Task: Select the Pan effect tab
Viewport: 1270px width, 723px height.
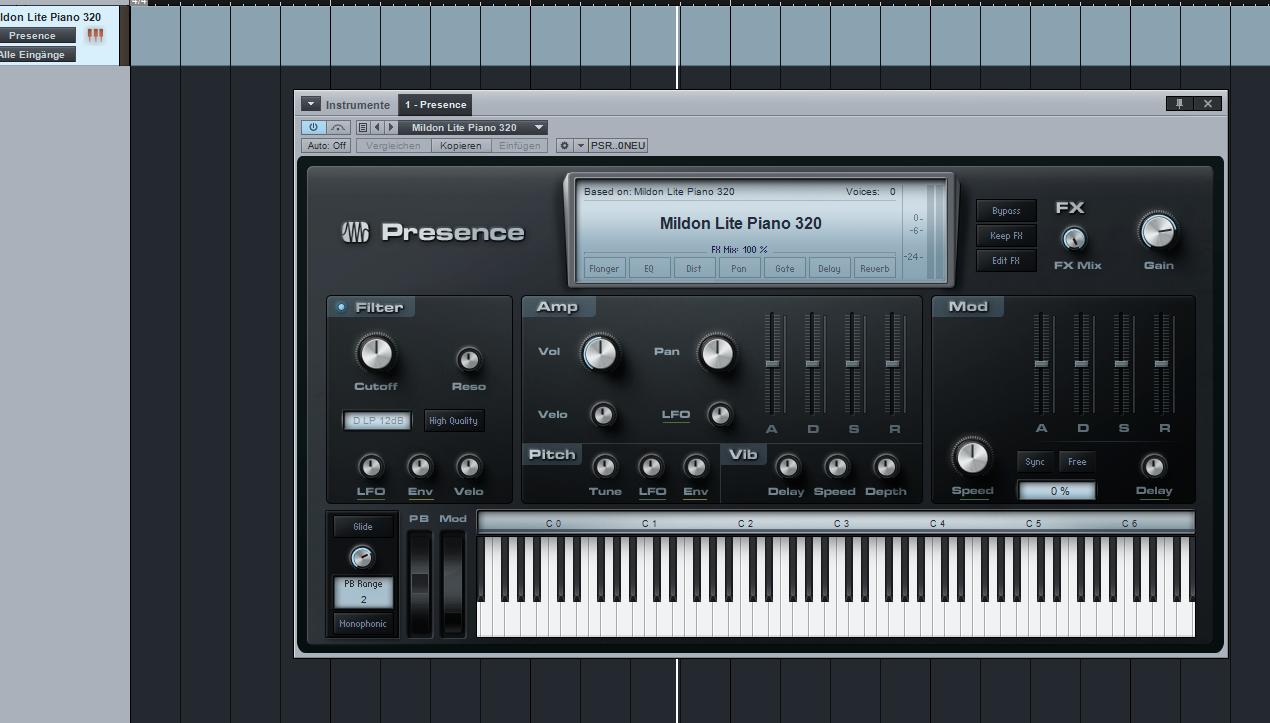Action: pyautogui.click(x=739, y=268)
